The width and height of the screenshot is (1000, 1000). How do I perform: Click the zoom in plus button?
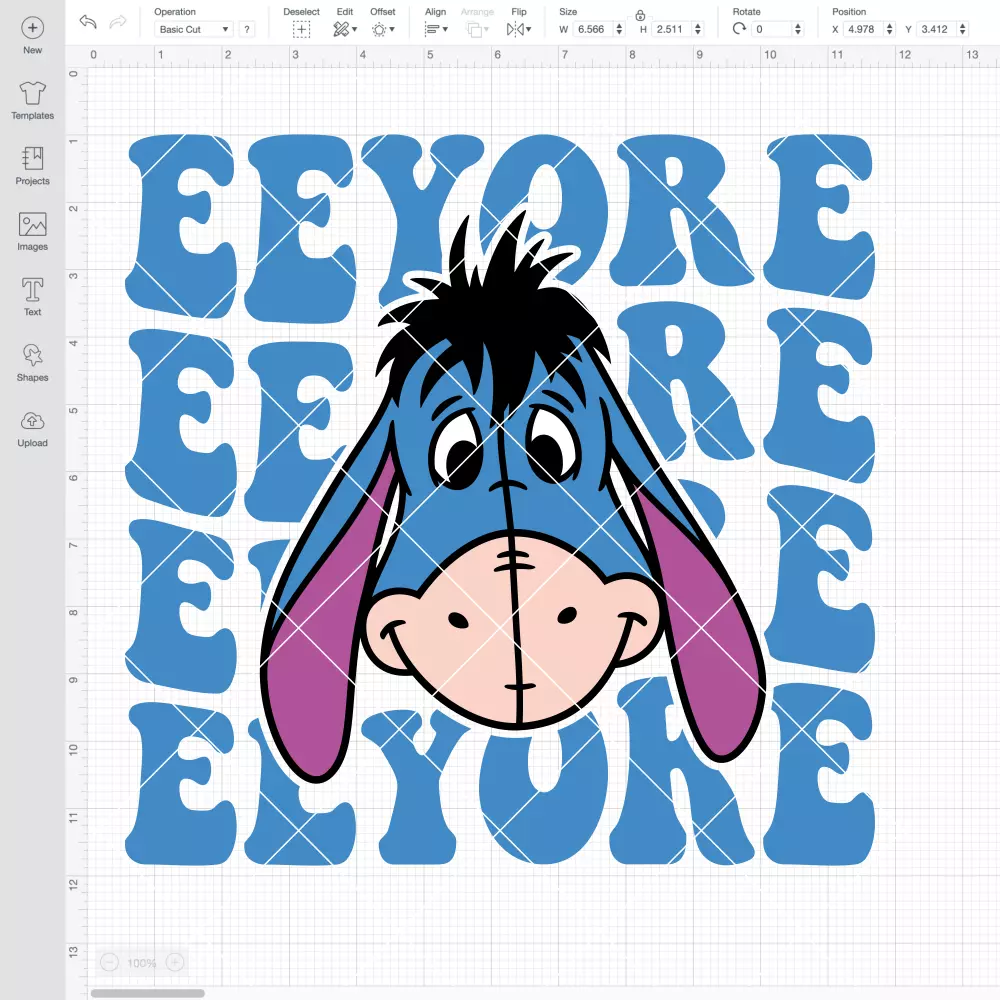pyautogui.click(x=175, y=962)
